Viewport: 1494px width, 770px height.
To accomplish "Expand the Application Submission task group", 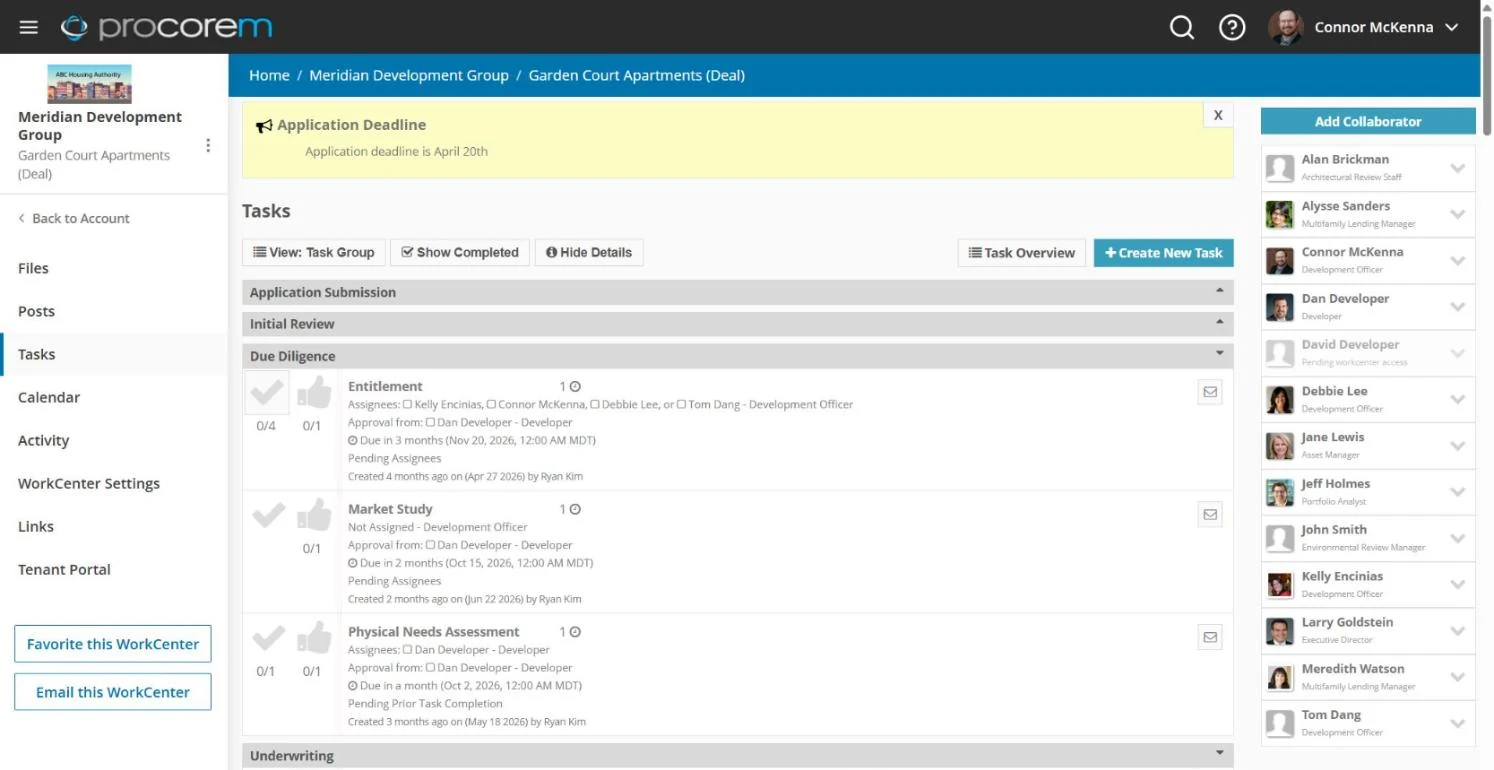I will (737, 292).
